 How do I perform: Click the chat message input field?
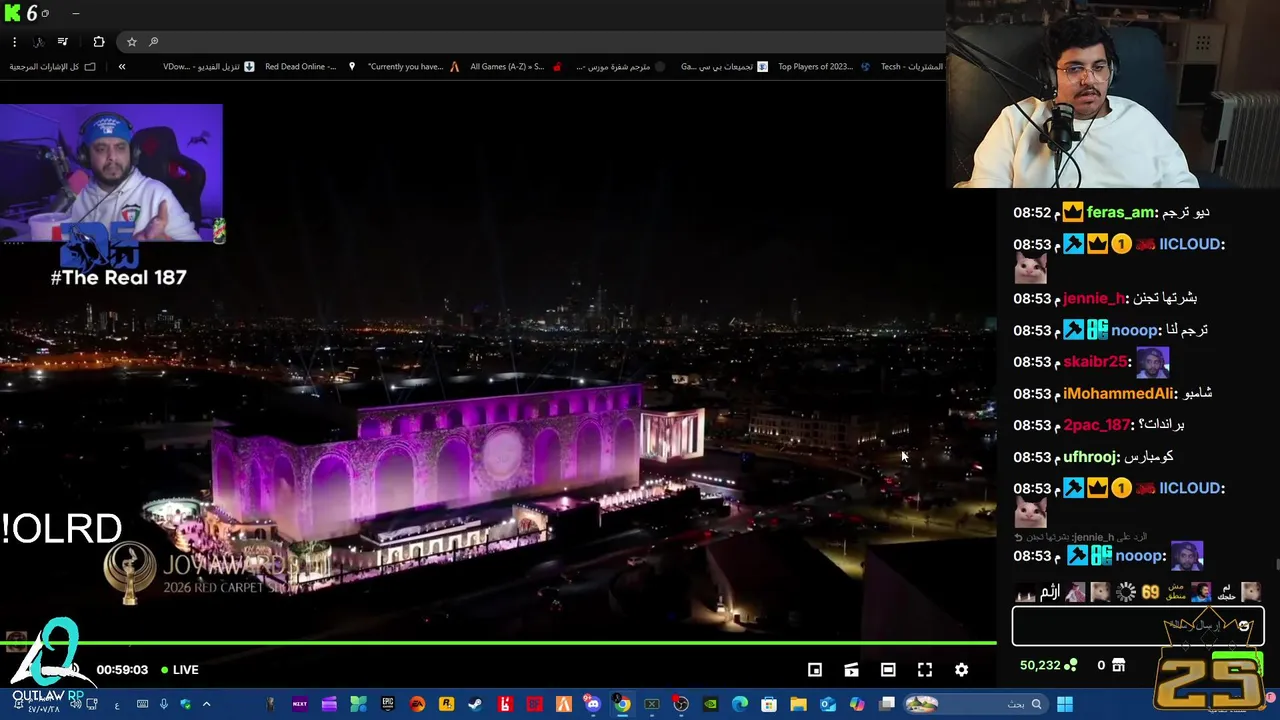point(1138,627)
